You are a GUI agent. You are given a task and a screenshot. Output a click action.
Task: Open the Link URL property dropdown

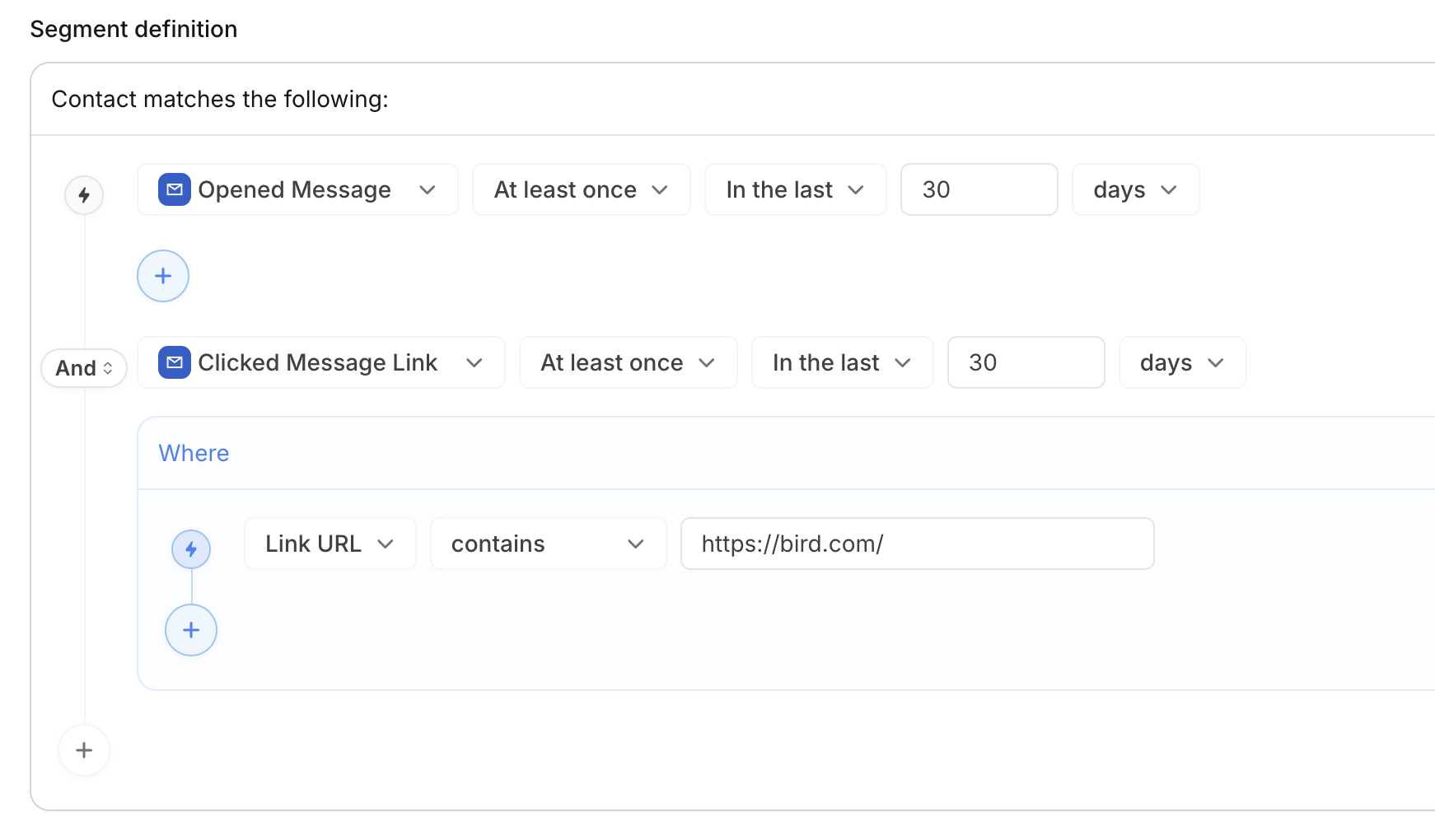pos(330,544)
